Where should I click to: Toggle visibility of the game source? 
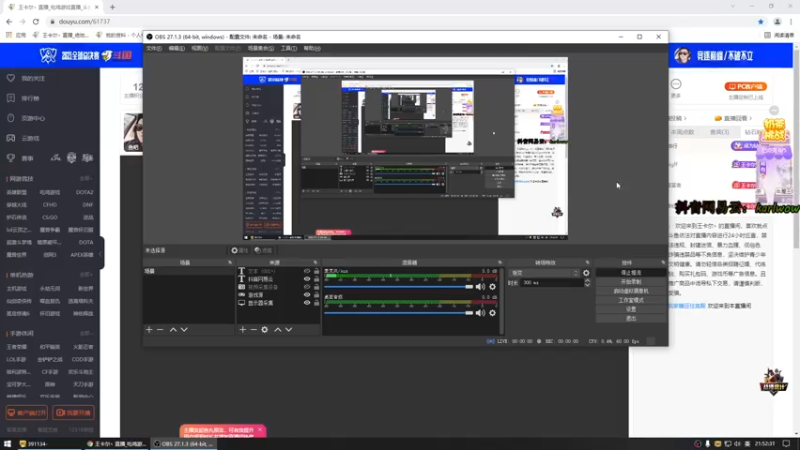[307, 295]
